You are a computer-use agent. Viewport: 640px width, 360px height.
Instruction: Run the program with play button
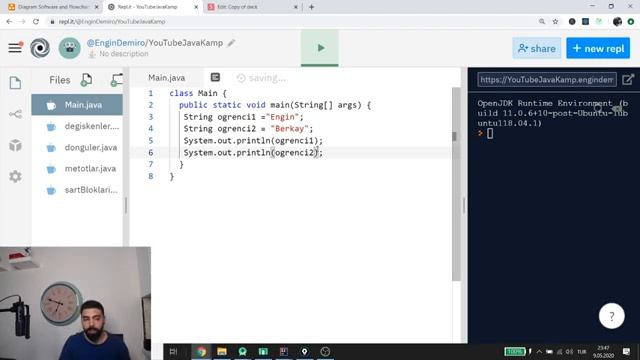coord(320,48)
